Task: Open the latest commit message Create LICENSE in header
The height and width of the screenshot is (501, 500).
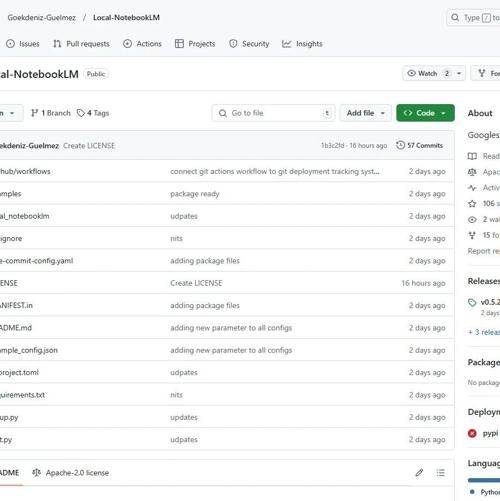Action: pyautogui.click(x=89, y=146)
